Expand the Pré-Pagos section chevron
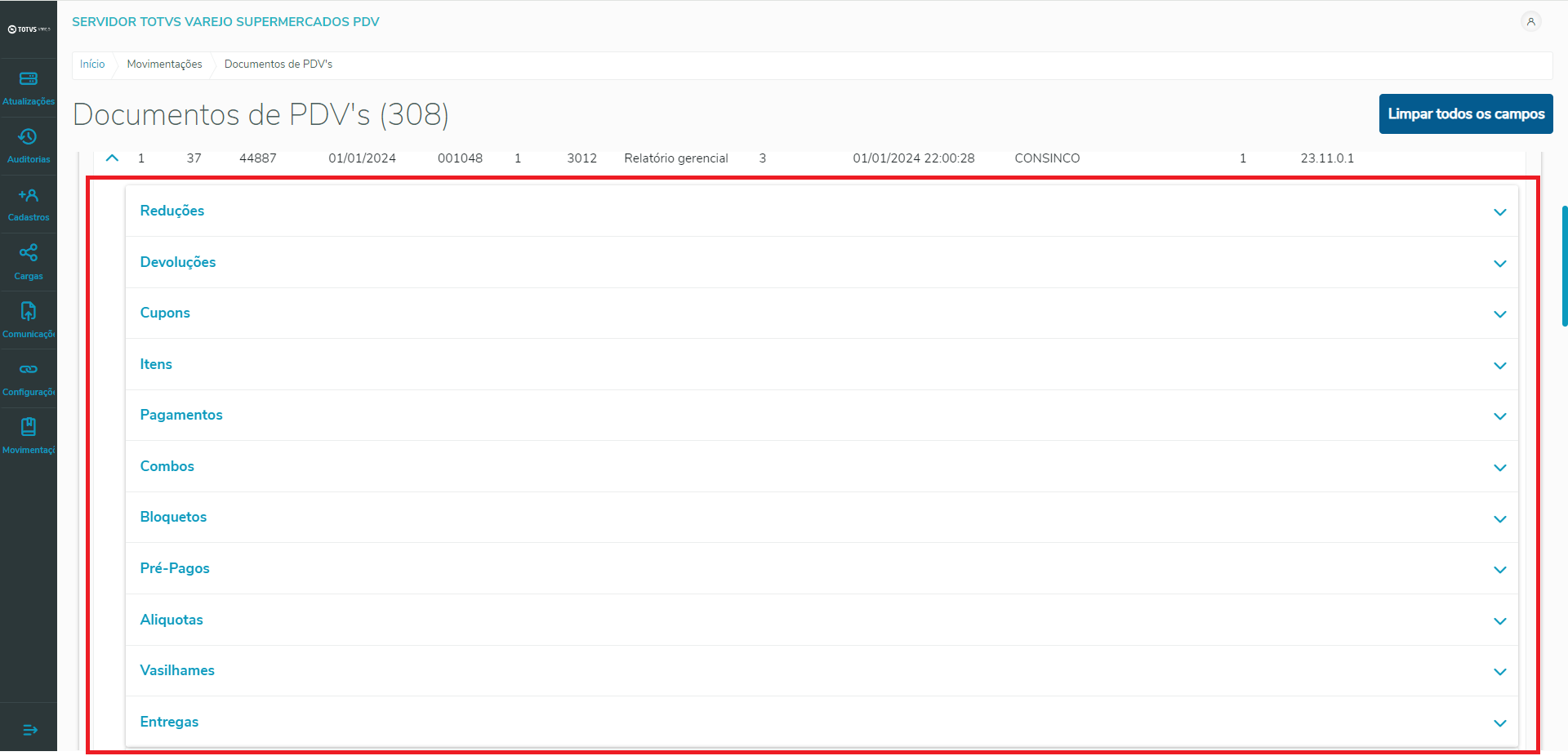 1500,570
